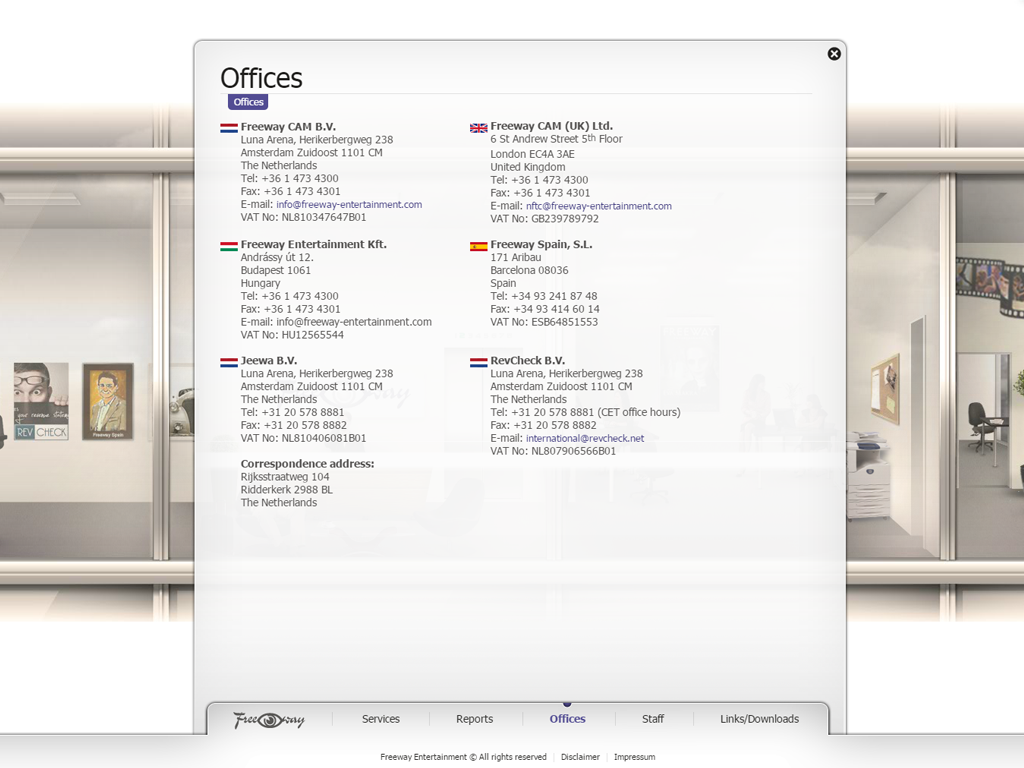Open the Services menu item
Screen dimensions: 1024x768
pos(381,719)
